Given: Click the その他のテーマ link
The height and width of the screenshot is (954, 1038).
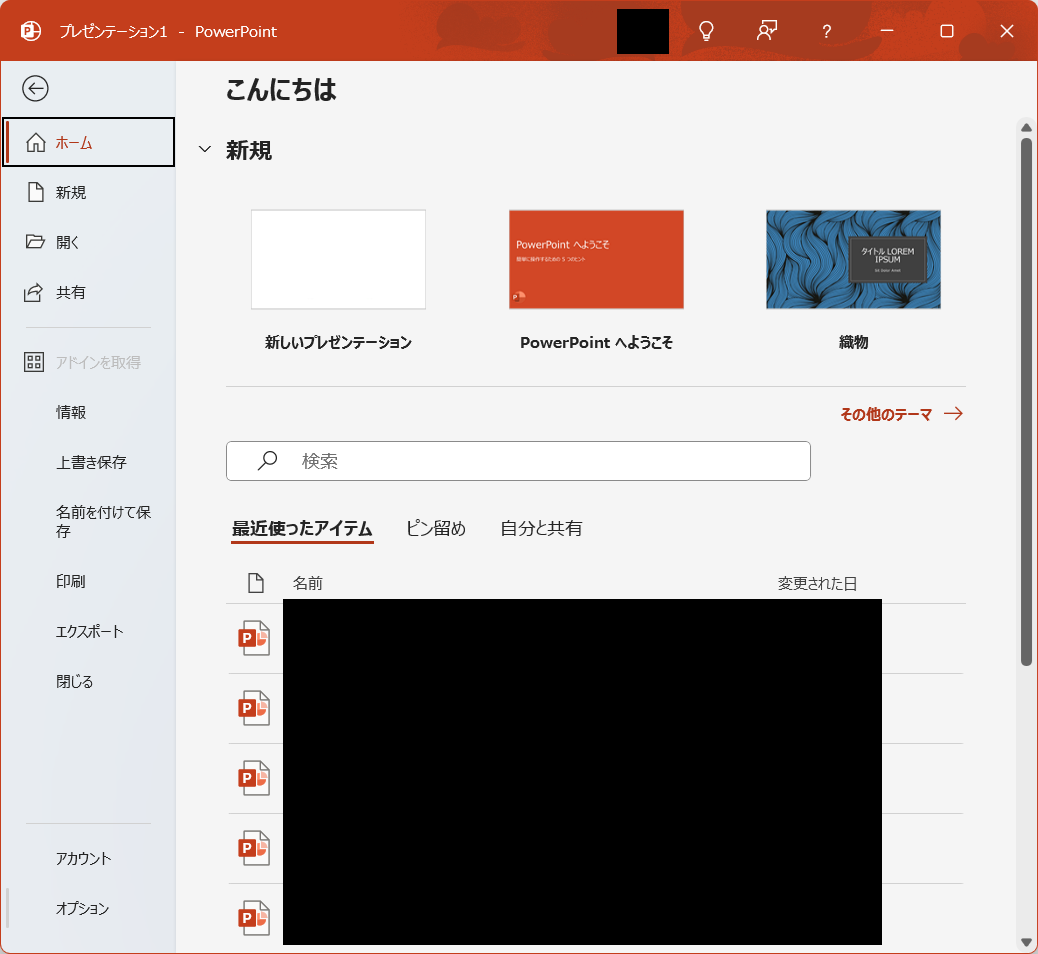Looking at the screenshot, I should [886, 414].
